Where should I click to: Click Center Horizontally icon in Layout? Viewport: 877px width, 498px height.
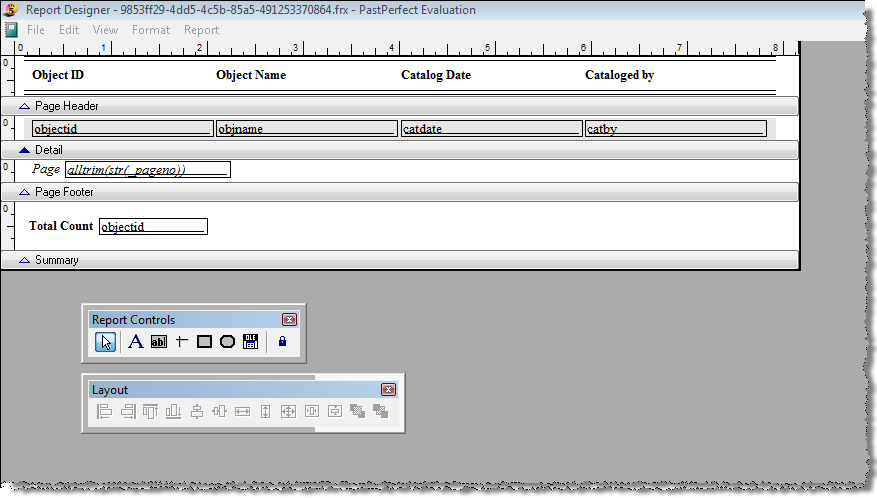coord(312,412)
